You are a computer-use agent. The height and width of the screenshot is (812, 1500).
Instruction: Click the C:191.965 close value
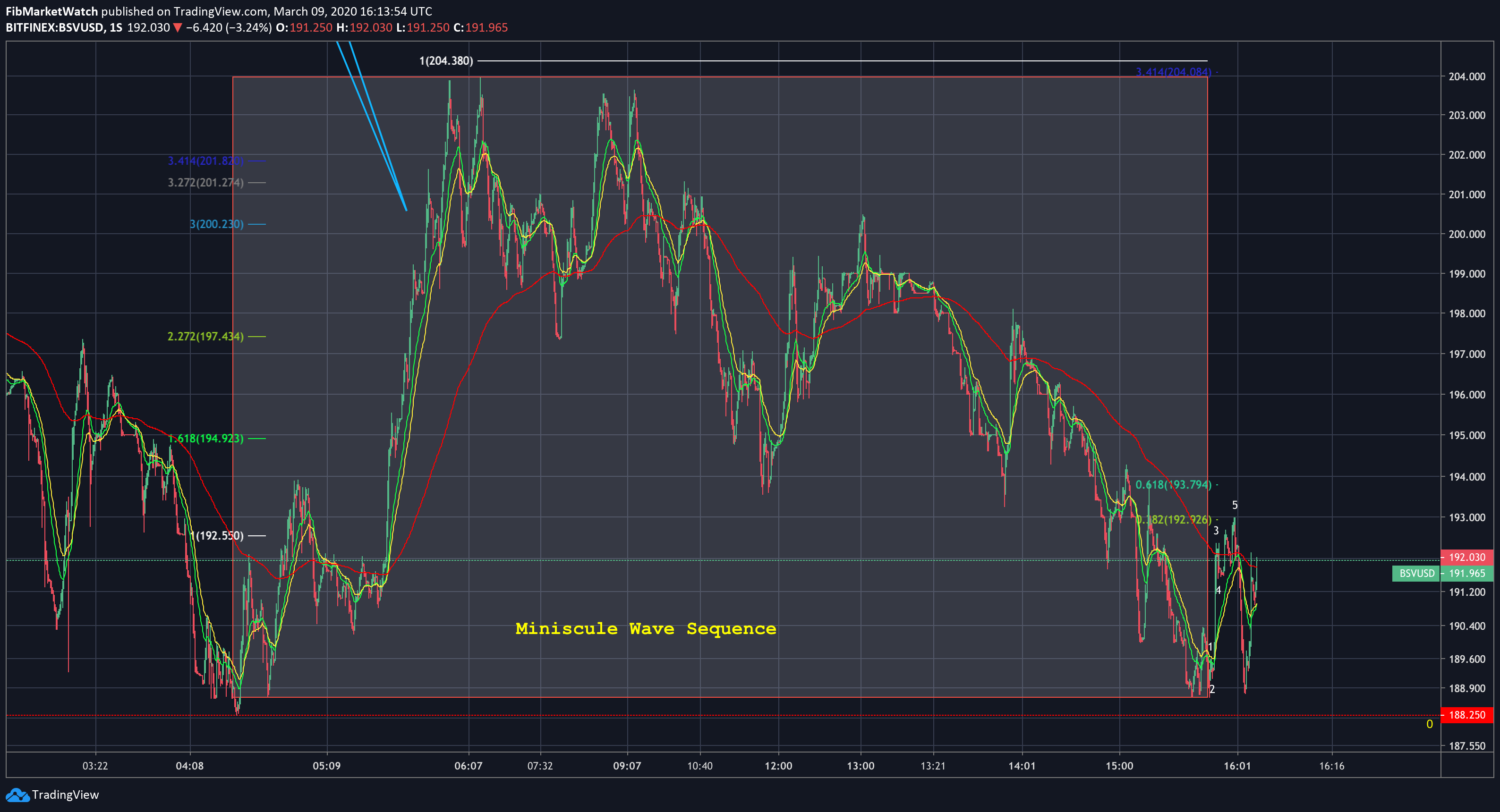pyautogui.click(x=481, y=27)
